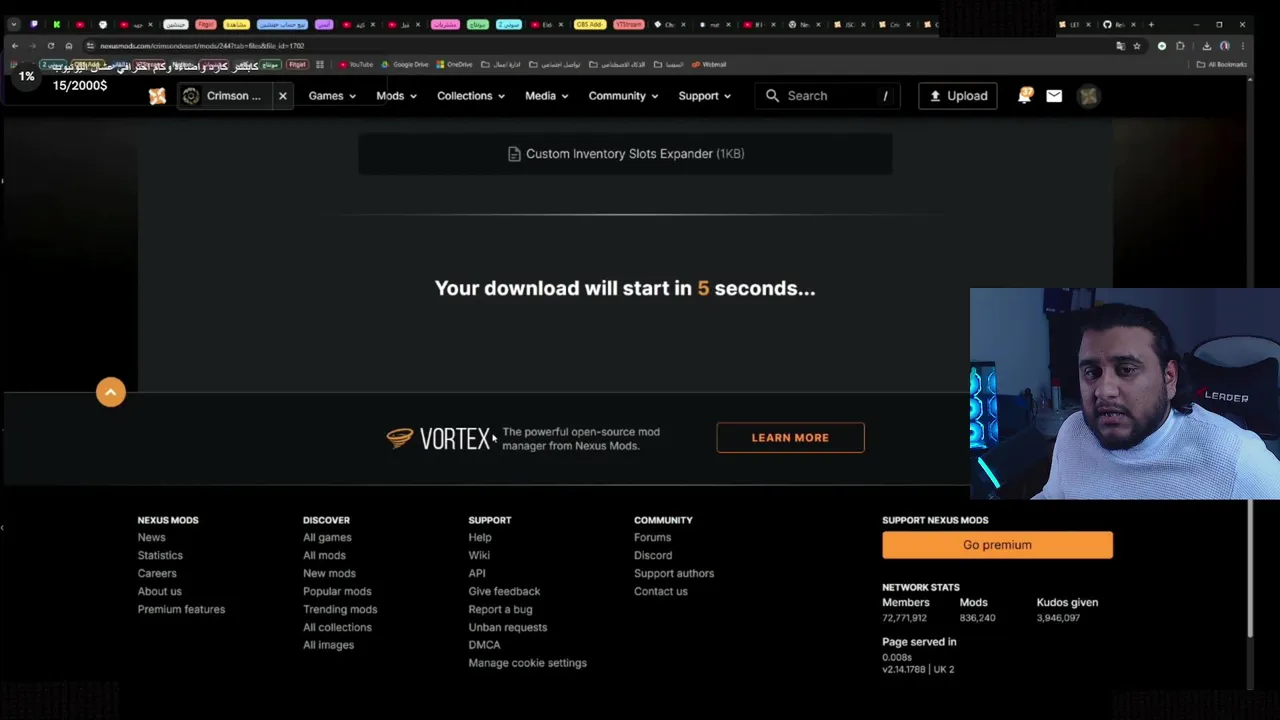Open the New mods footer link
The image size is (1280, 720).
pos(329,574)
